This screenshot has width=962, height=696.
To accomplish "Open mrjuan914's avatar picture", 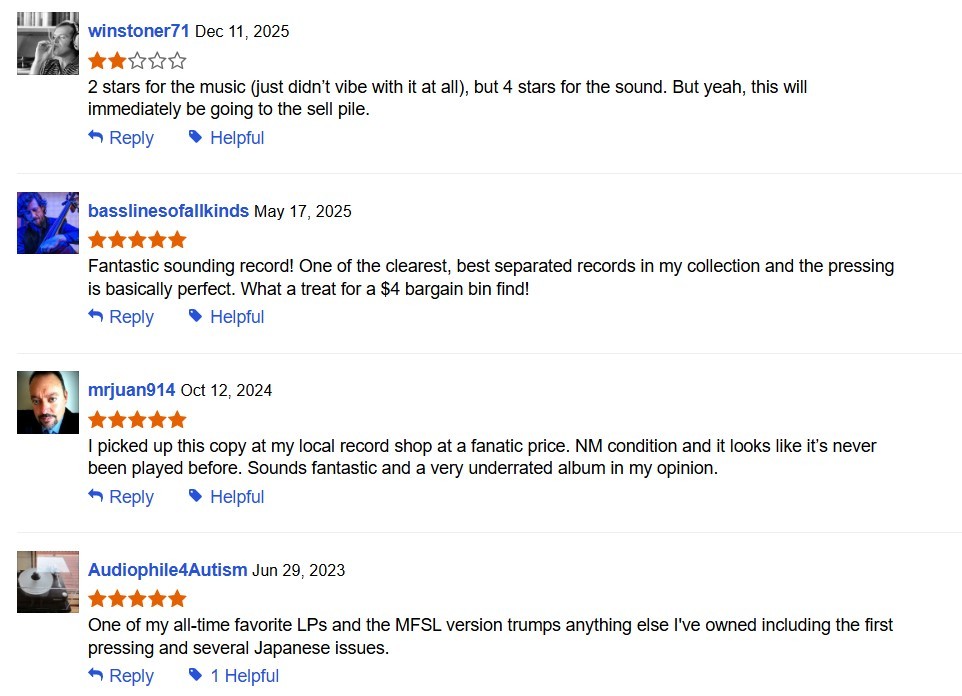I will click(x=48, y=402).
